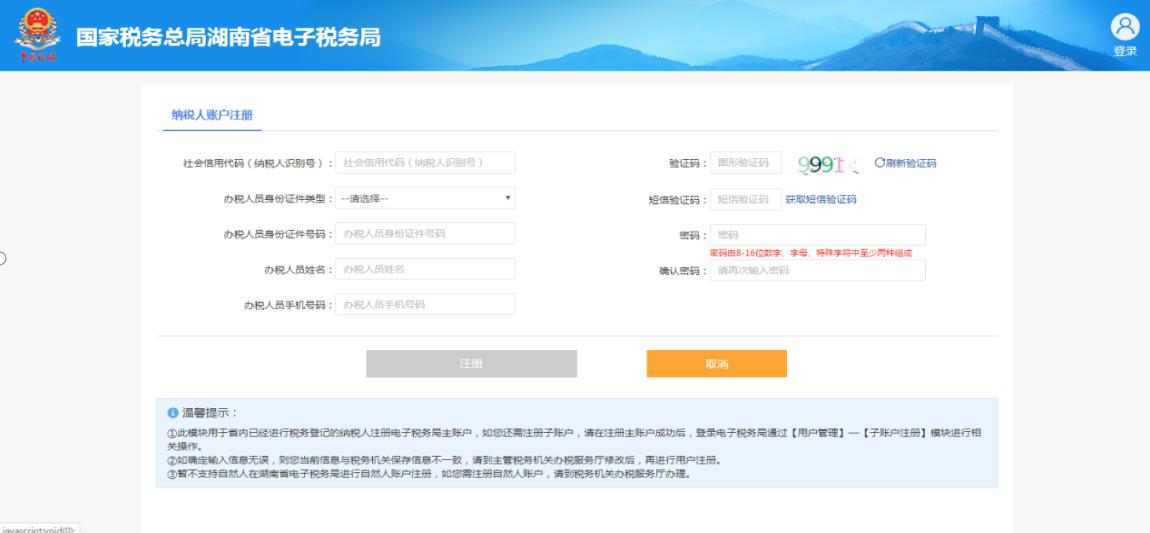Click the 获取短信验证码 link

coord(821,199)
